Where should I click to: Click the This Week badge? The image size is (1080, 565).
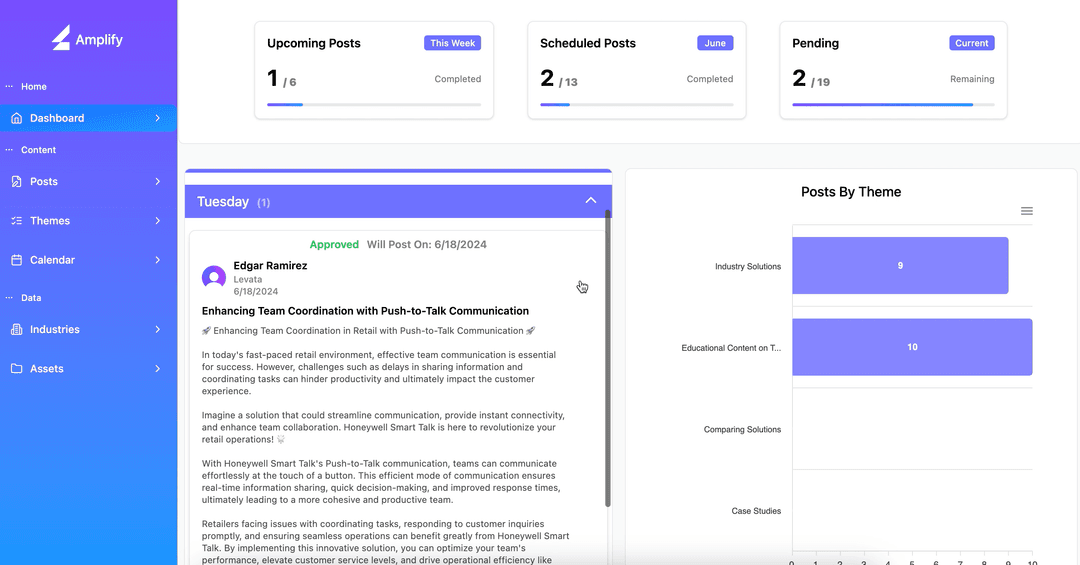click(453, 43)
